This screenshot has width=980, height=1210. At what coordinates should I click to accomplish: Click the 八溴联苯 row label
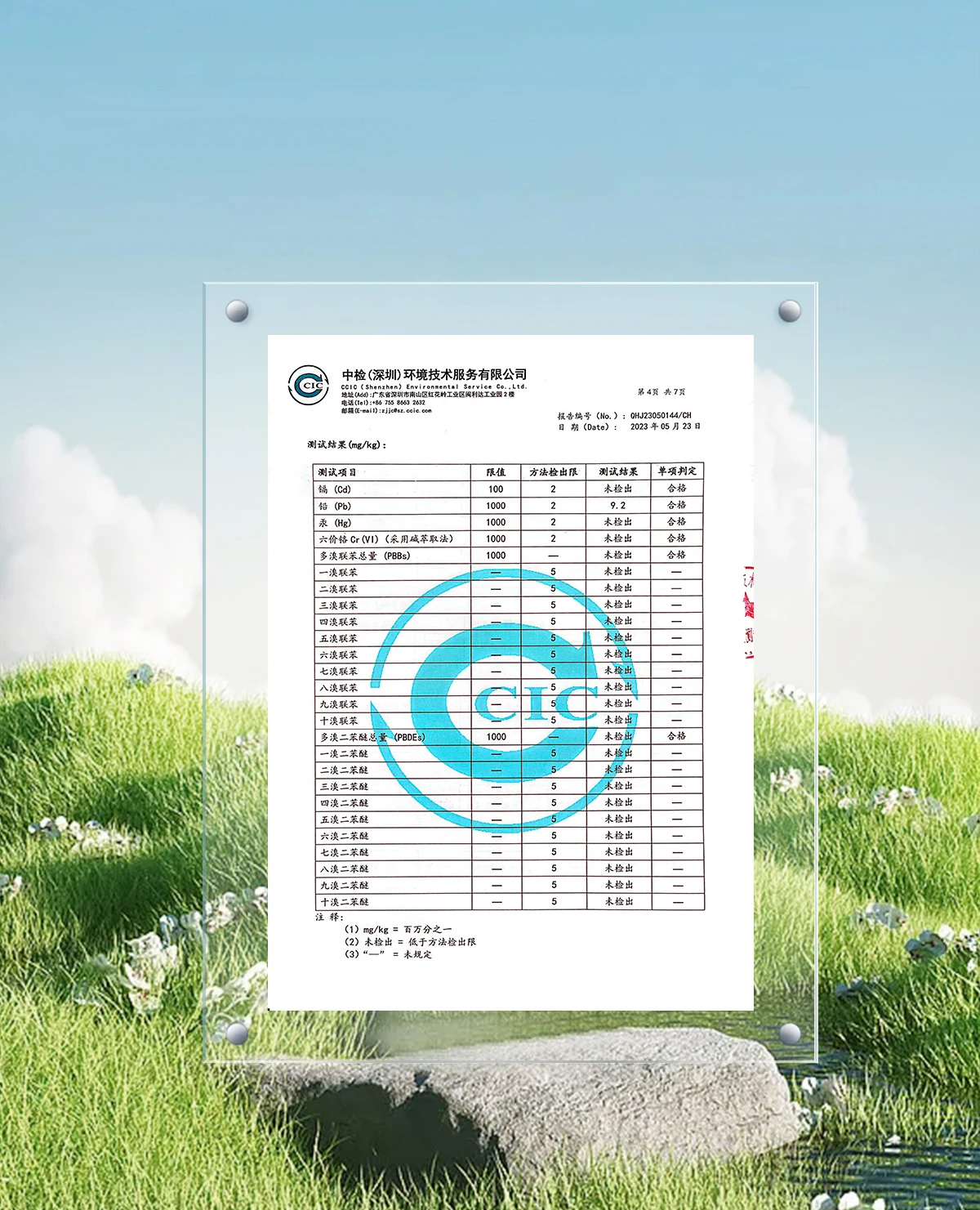[338, 688]
